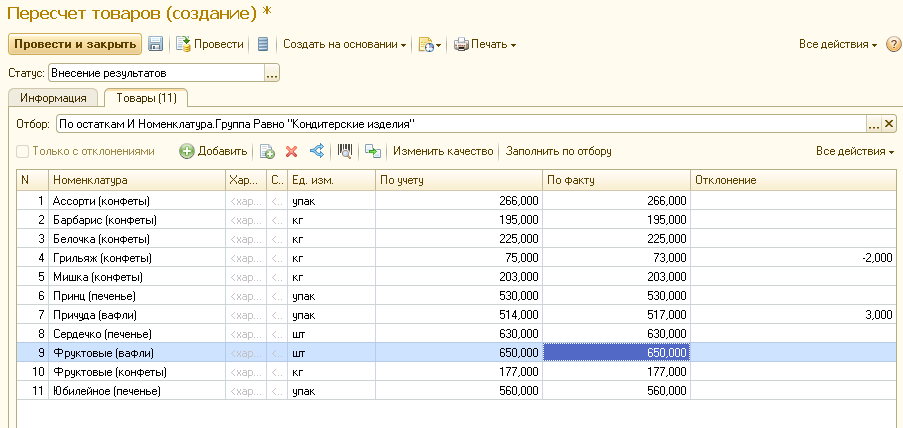Select the Принц (печенье) row
The width and height of the screenshot is (903, 428).
[x=457, y=296]
